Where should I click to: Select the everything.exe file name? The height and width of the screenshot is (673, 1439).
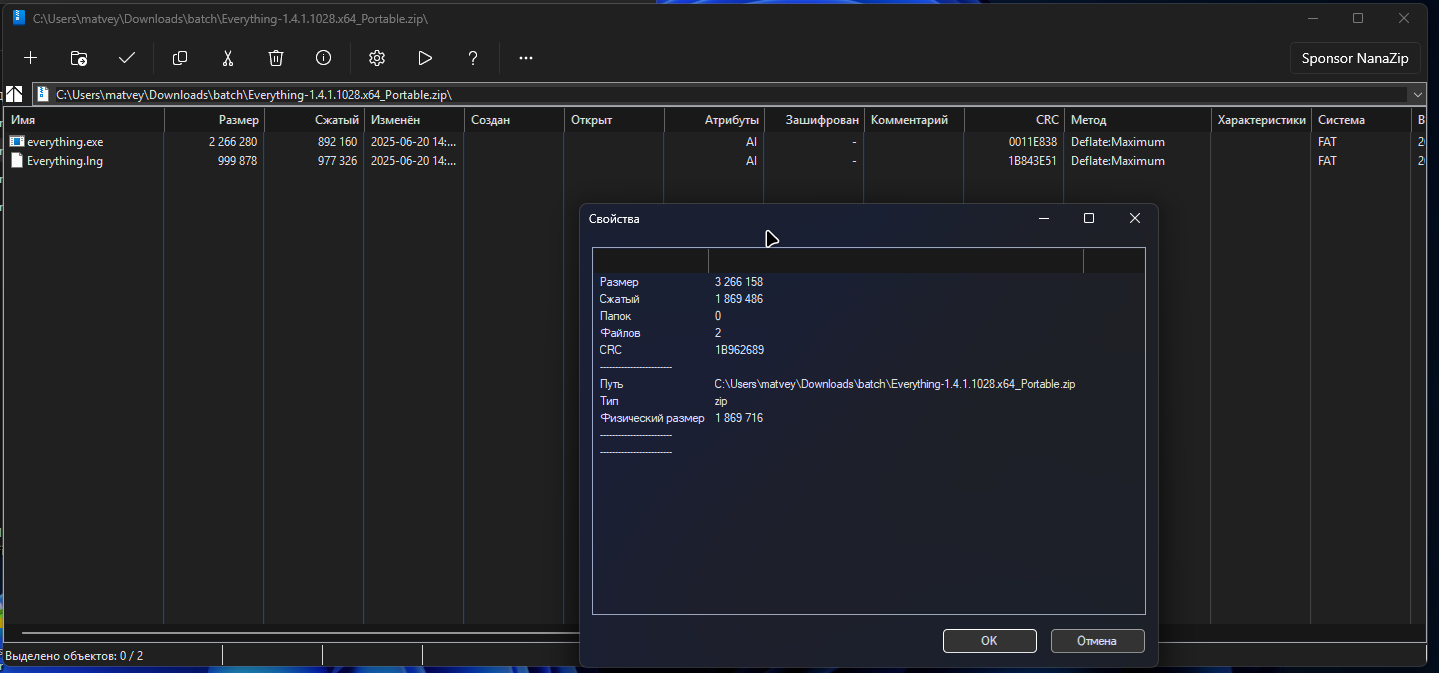click(65, 142)
